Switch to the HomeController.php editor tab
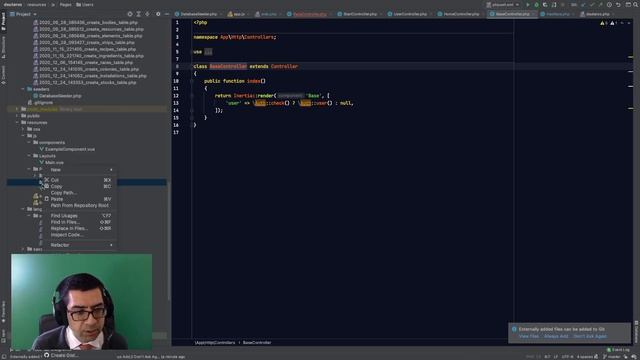640x360 pixels. [461, 14]
